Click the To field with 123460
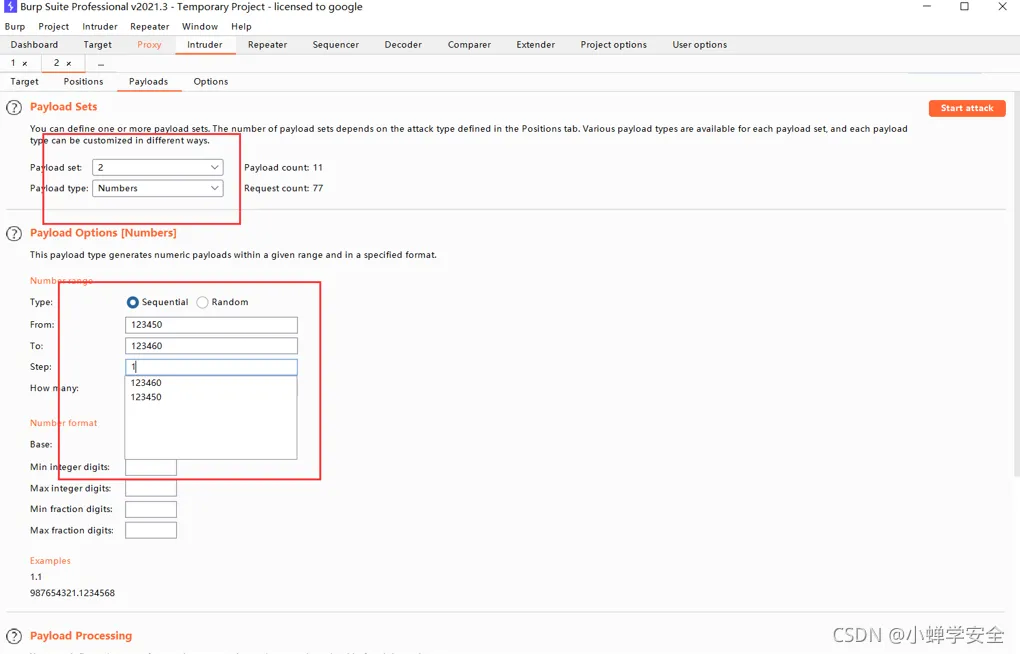The height and width of the screenshot is (654, 1020). 211,346
